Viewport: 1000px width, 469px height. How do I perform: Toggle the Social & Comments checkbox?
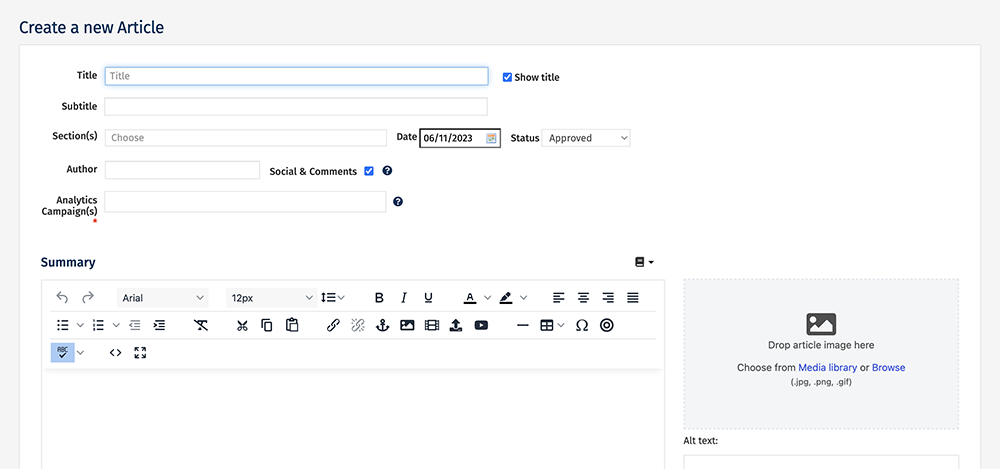pos(369,171)
